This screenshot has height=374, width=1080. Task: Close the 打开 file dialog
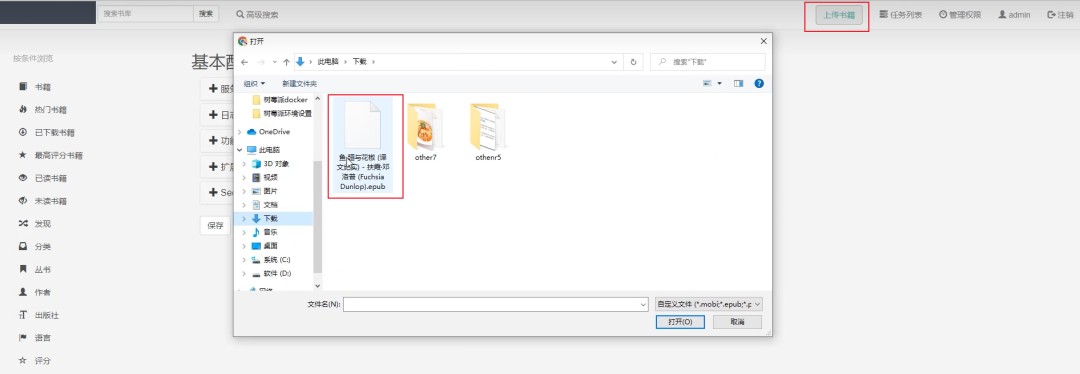[762, 41]
